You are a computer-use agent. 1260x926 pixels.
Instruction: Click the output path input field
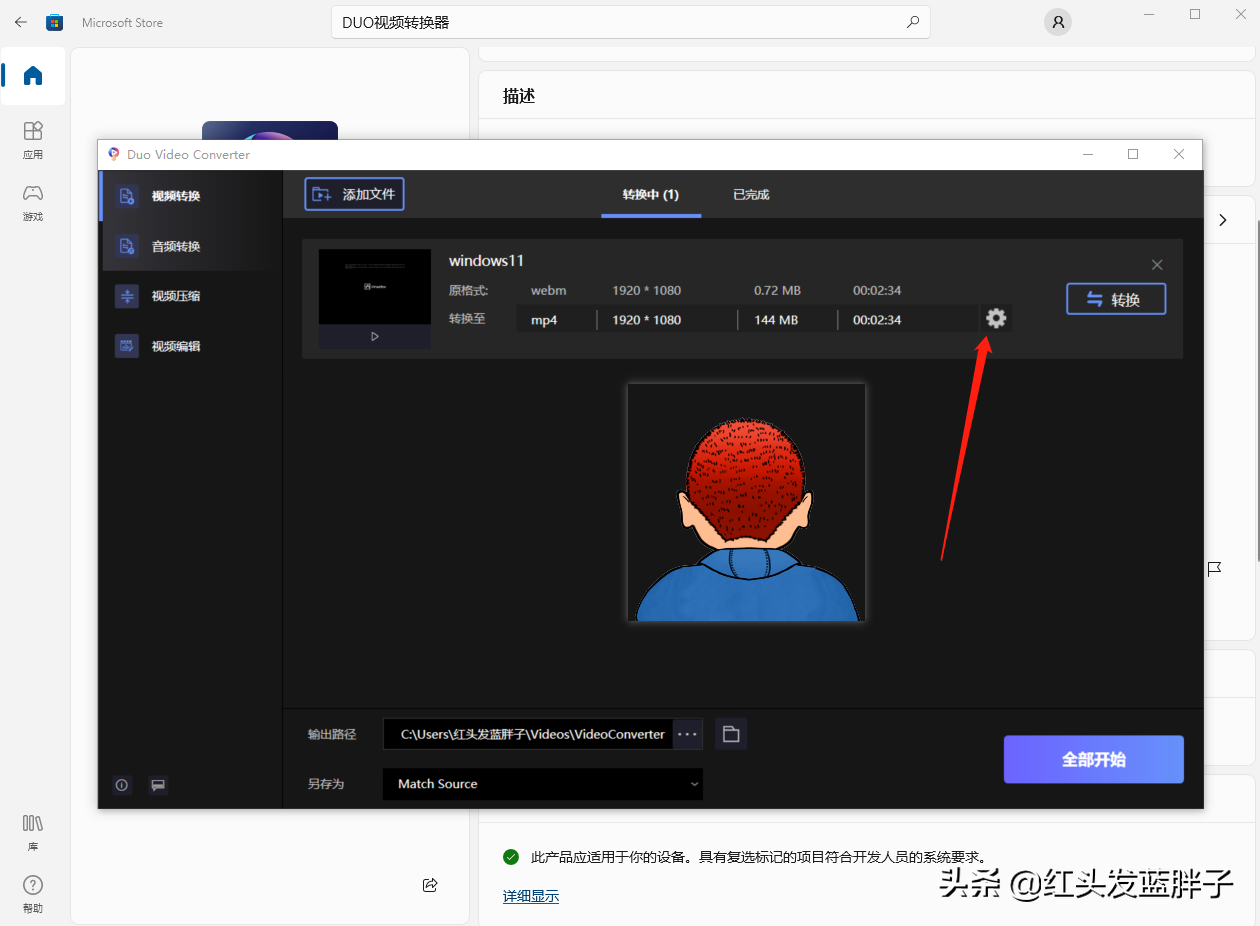click(x=528, y=734)
